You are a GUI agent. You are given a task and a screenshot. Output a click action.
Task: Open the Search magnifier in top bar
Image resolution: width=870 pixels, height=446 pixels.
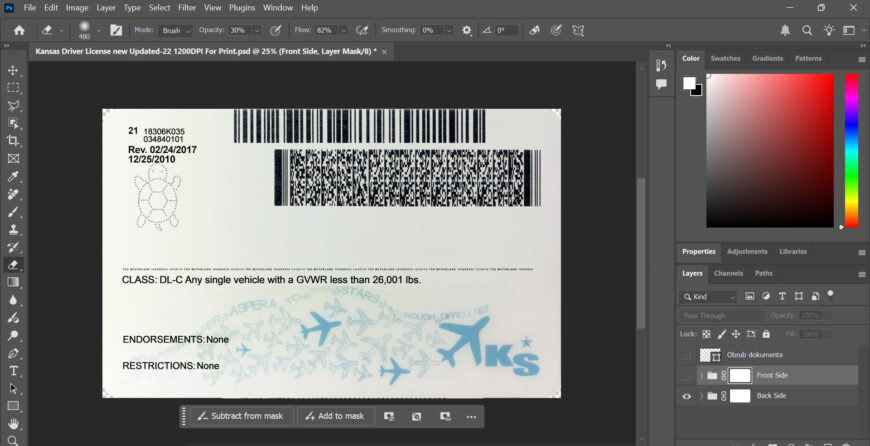(x=807, y=31)
